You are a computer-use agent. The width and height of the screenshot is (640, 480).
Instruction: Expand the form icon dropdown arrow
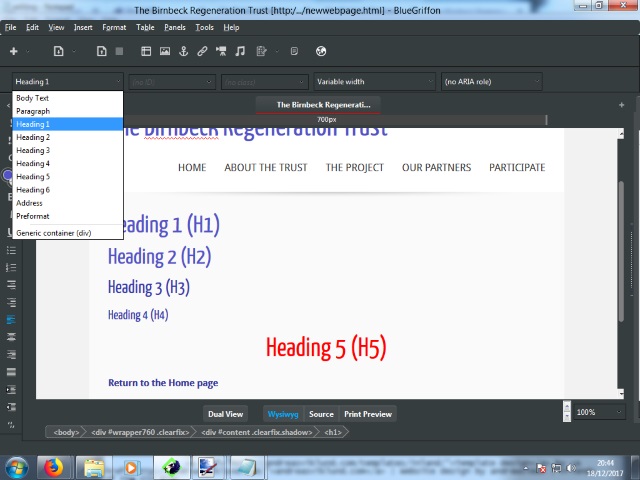(x=277, y=51)
